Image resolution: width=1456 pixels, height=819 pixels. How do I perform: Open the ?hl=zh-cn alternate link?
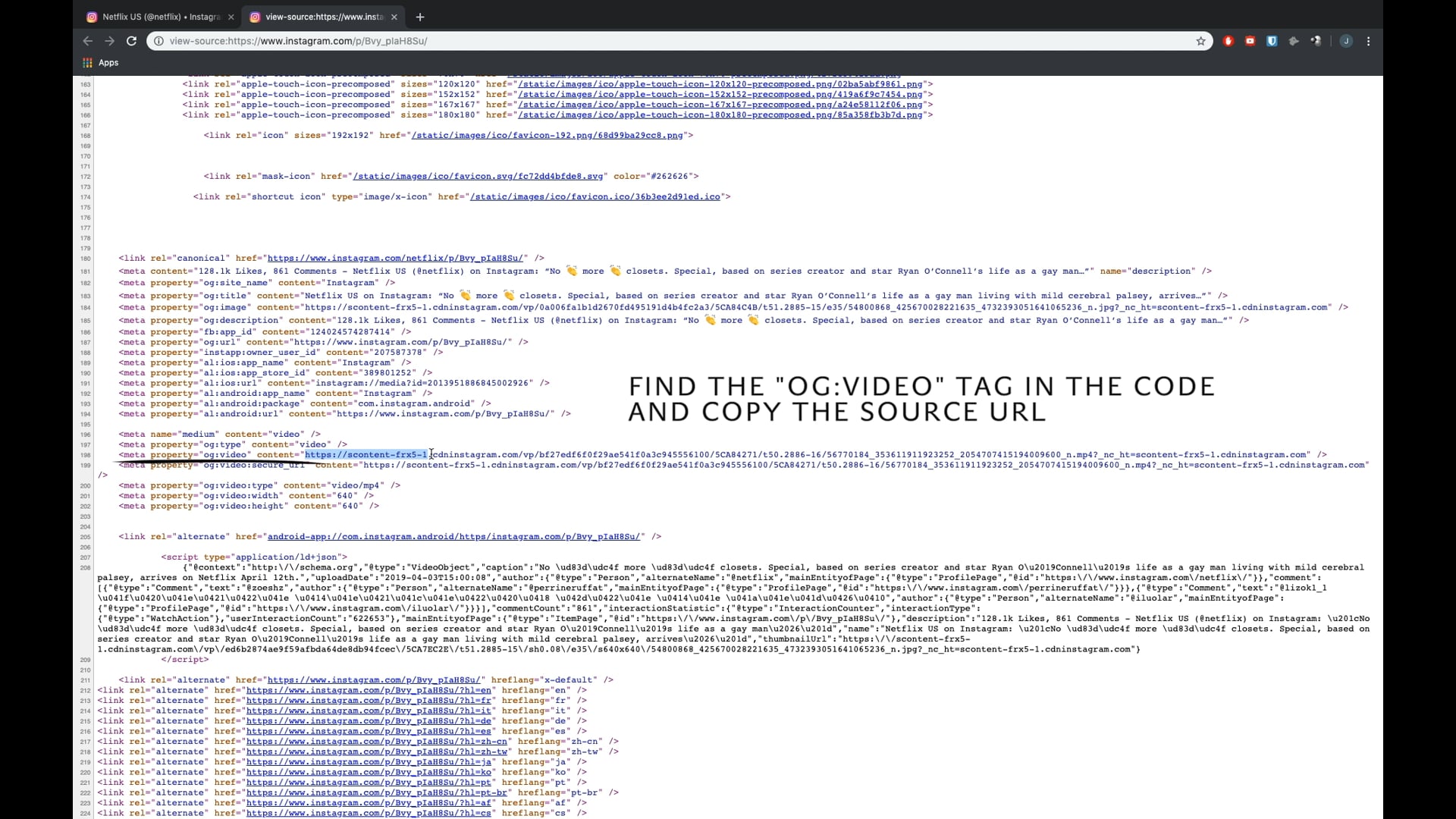pyautogui.click(x=377, y=742)
